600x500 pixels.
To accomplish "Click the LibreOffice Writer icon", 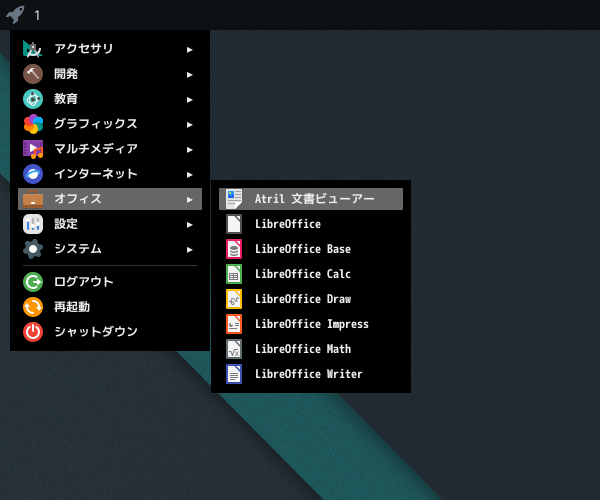I will pyautogui.click(x=234, y=374).
